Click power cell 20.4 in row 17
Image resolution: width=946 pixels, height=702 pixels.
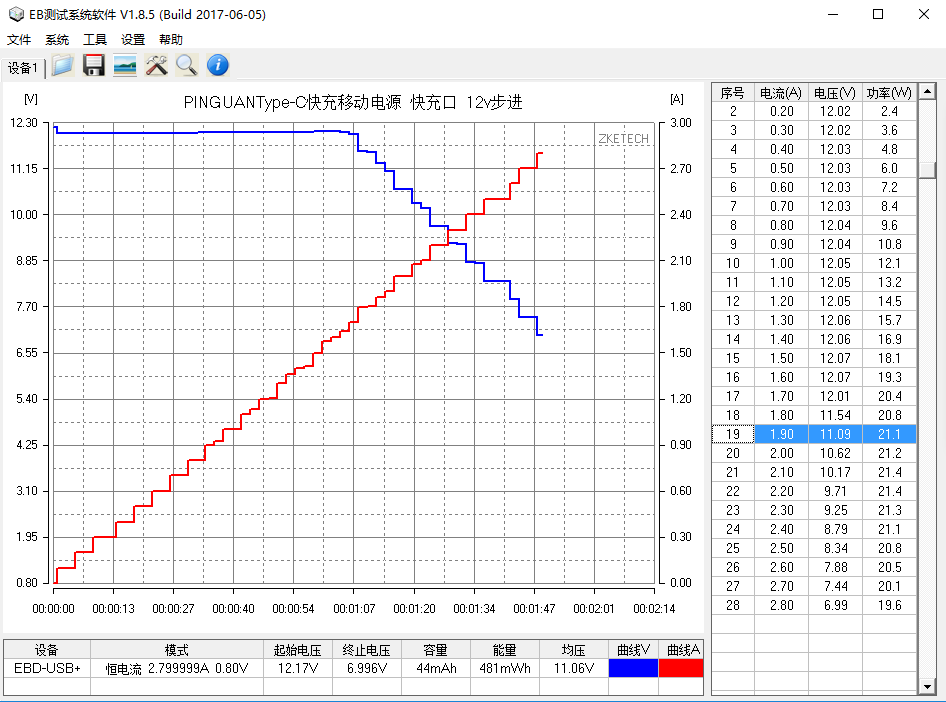pos(889,396)
